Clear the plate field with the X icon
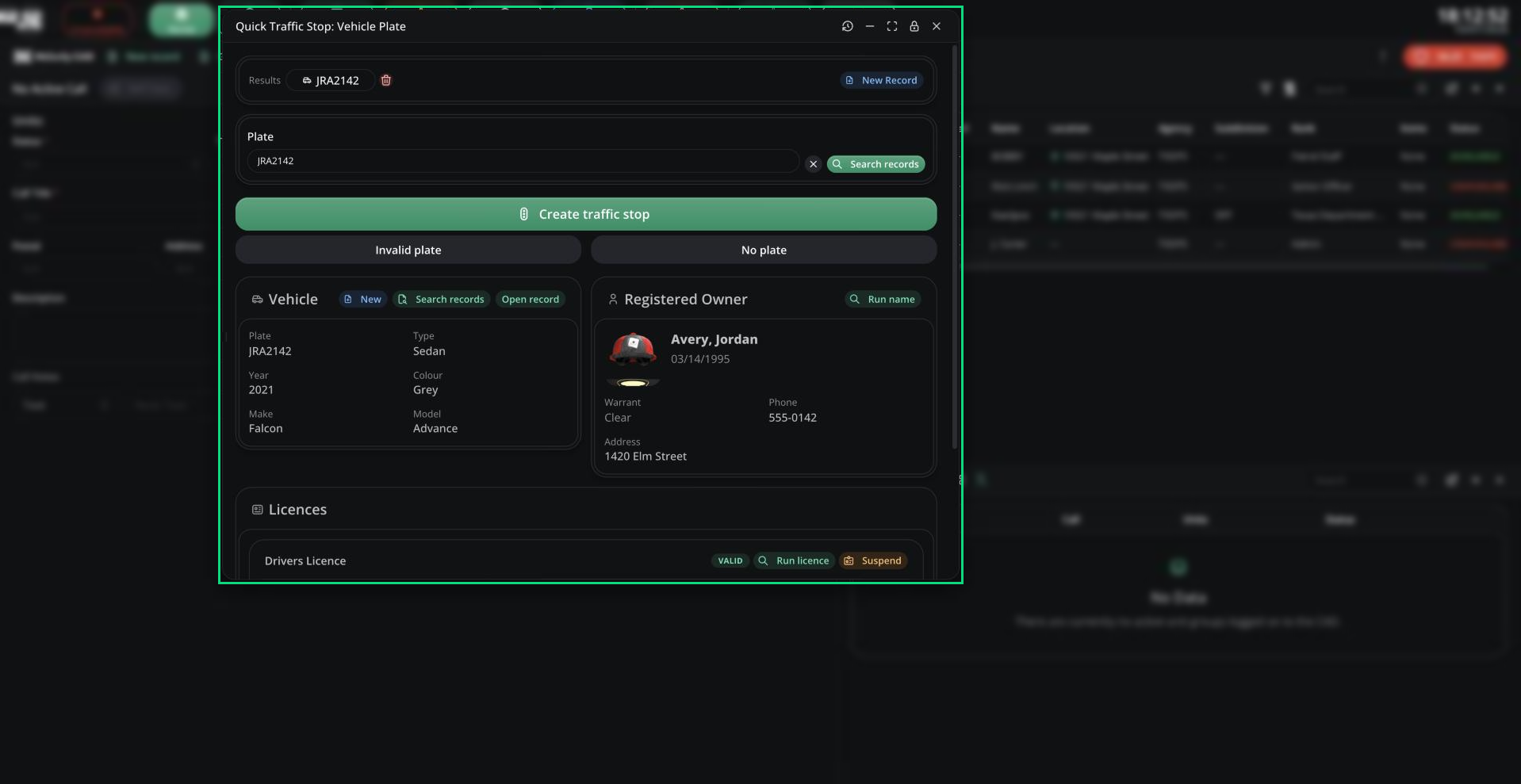The height and width of the screenshot is (784, 1521). 813,164
